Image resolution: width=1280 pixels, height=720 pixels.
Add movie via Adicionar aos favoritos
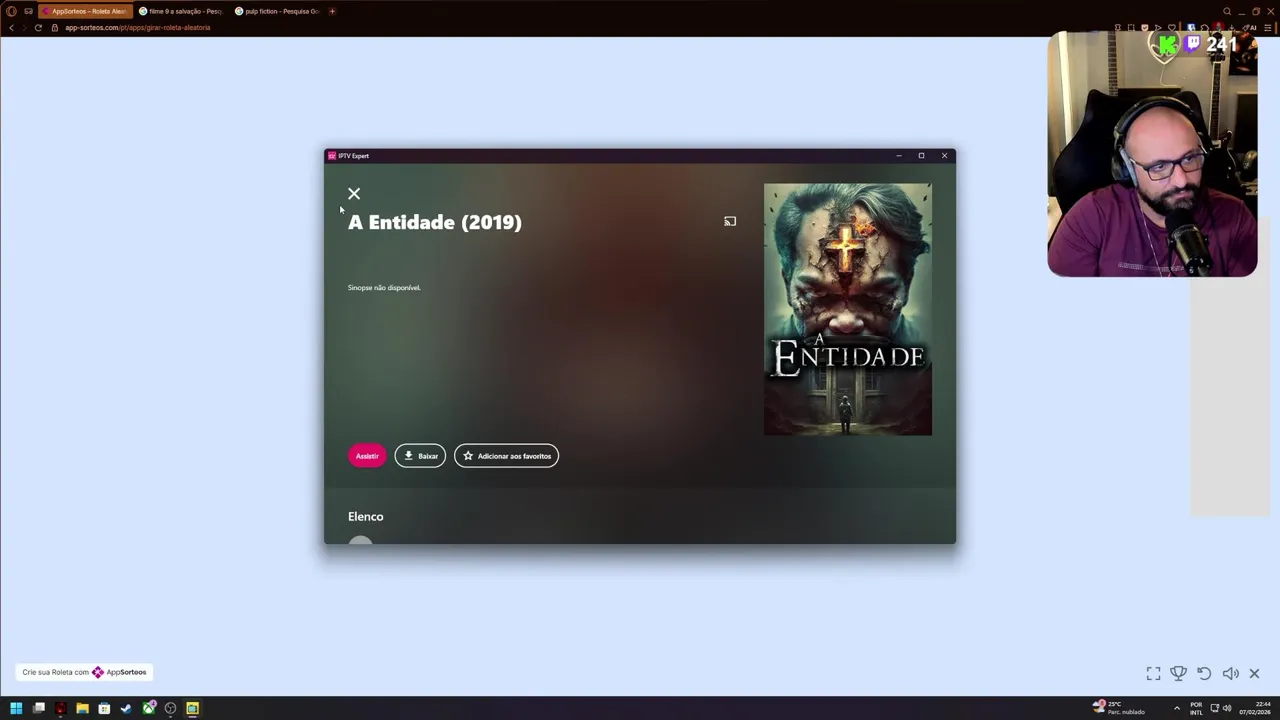point(507,456)
